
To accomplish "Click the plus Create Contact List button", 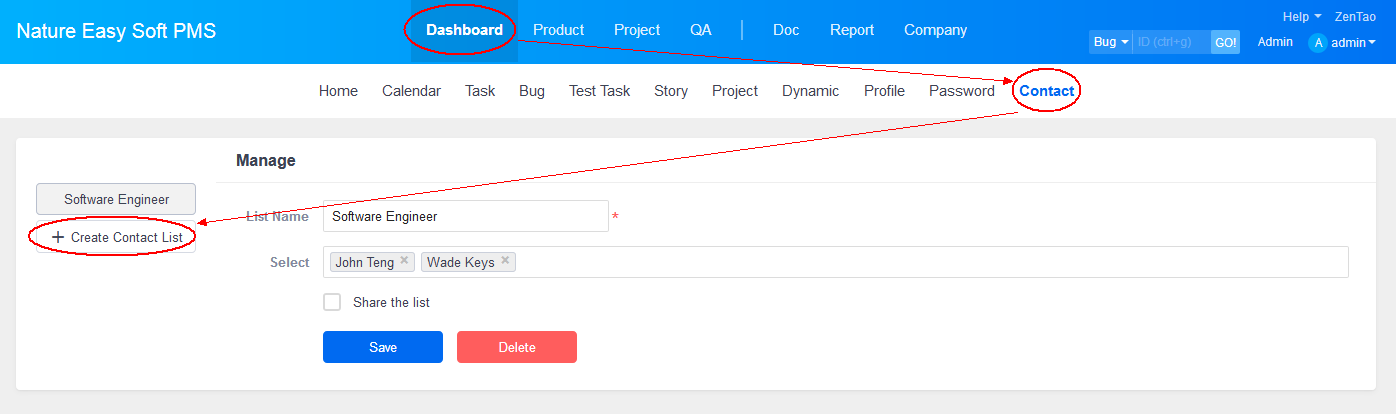I will [x=116, y=238].
